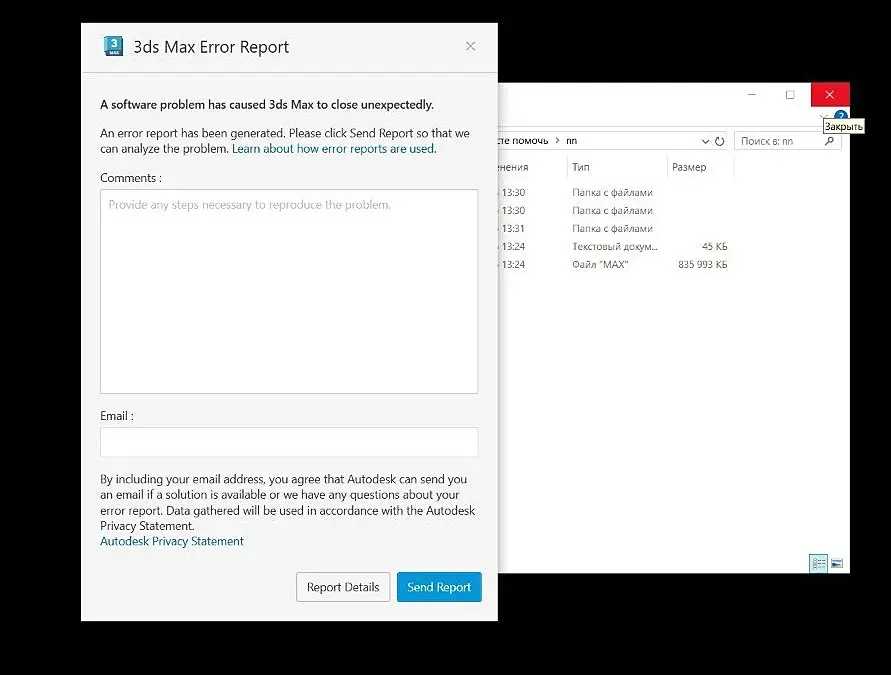Open the error reports usage link

click(x=334, y=149)
